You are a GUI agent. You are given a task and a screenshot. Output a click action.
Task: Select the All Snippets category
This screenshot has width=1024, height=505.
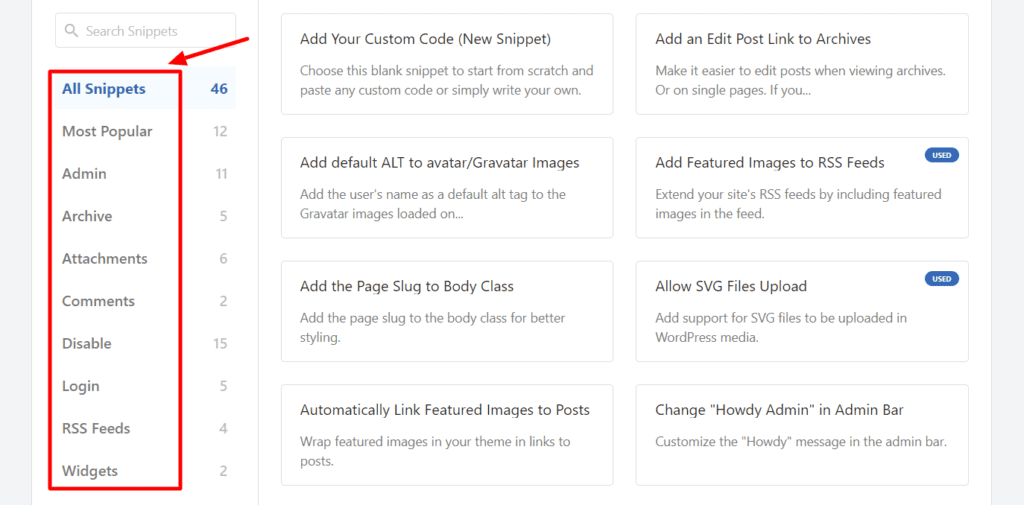point(104,89)
